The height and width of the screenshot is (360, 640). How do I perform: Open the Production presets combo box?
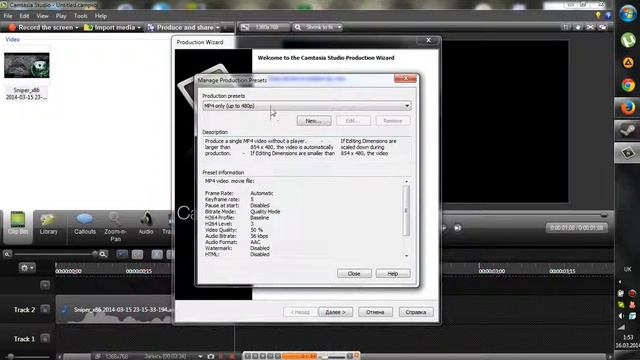[x=307, y=106]
